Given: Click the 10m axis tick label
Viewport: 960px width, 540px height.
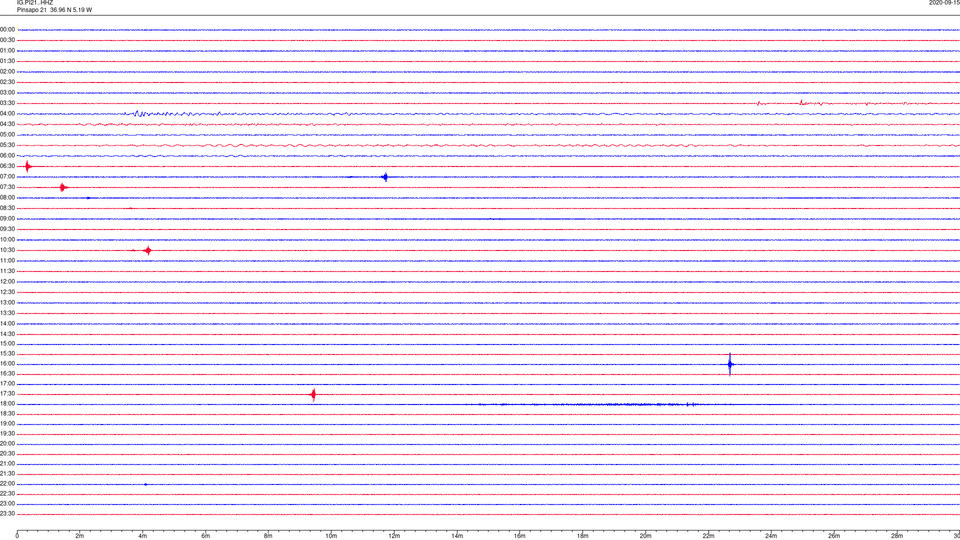Looking at the screenshot, I should [331, 536].
